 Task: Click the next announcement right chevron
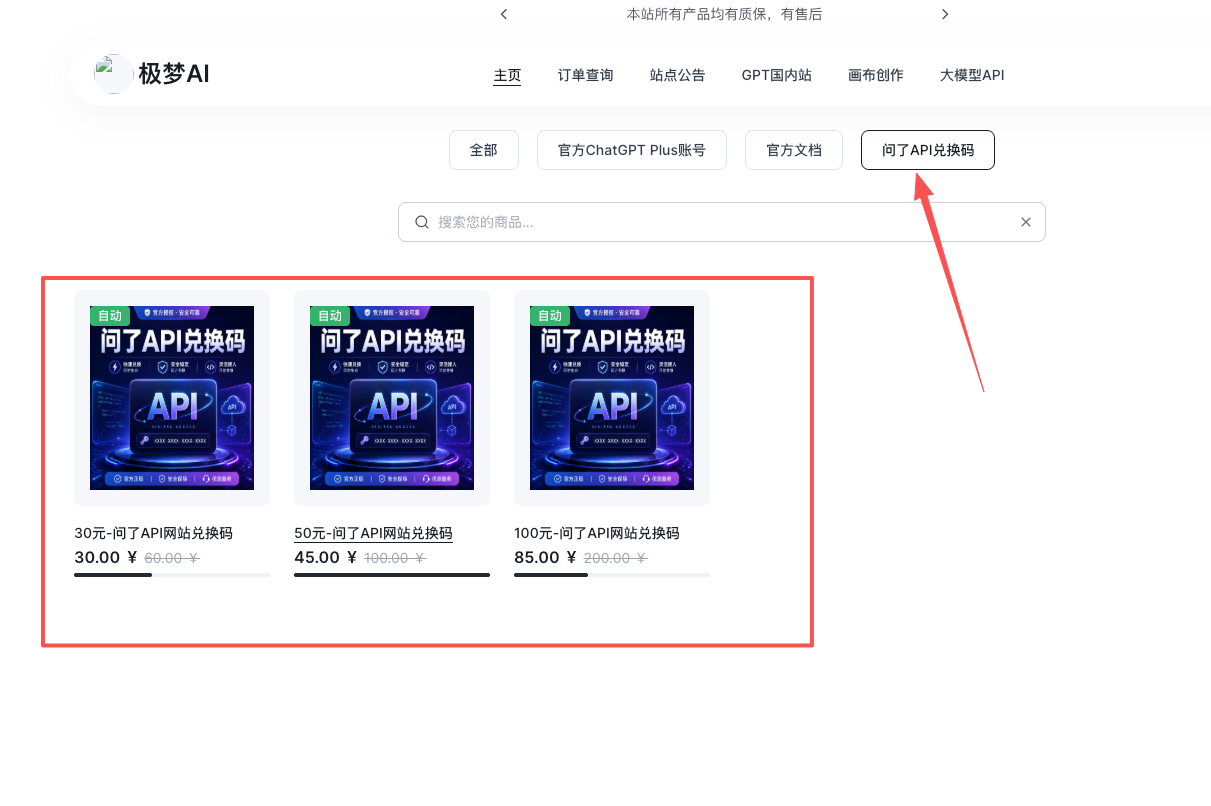click(945, 14)
